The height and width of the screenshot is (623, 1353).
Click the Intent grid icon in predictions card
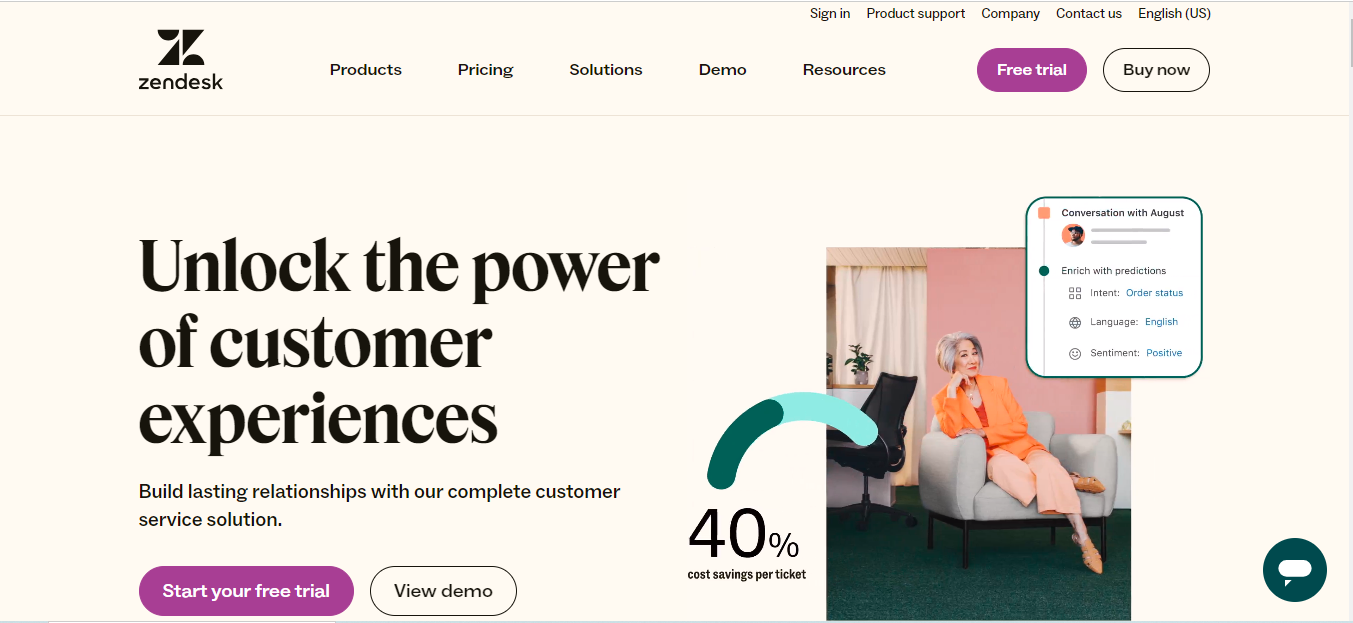pos(1075,293)
